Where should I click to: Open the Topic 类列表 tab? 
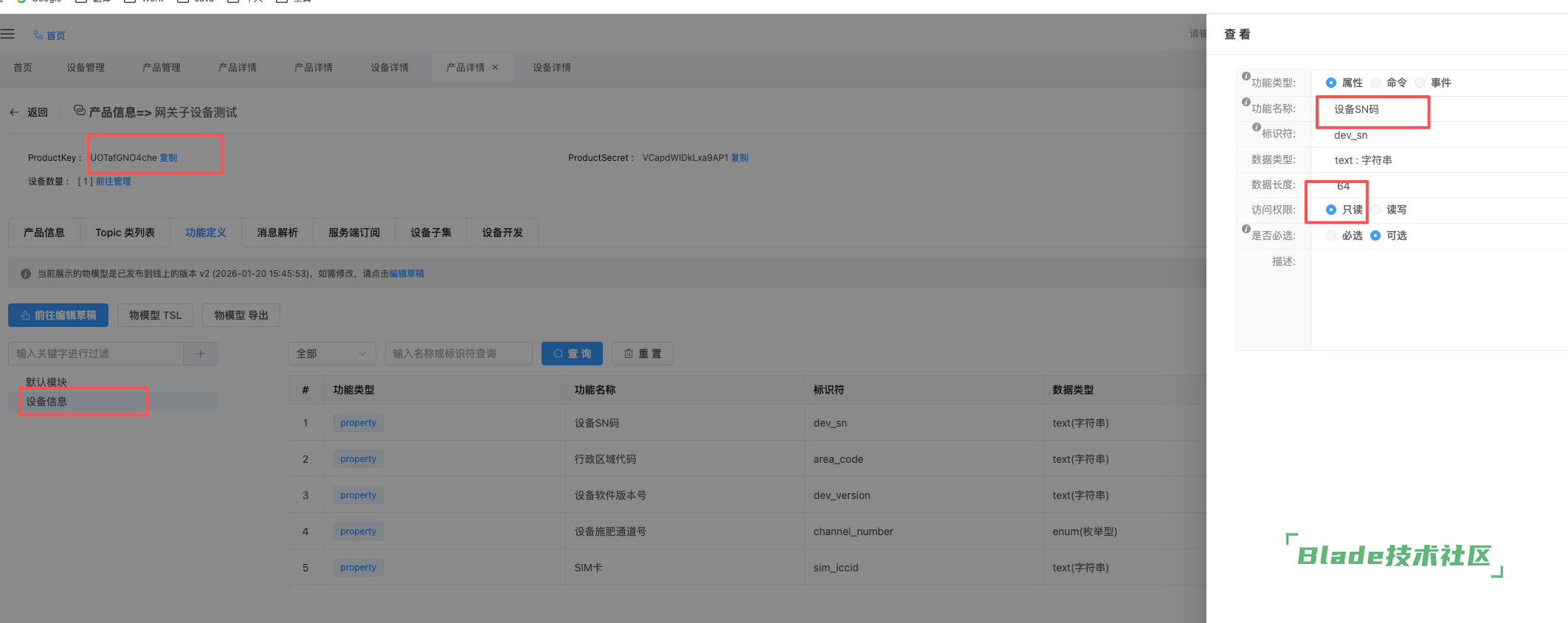coord(125,233)
